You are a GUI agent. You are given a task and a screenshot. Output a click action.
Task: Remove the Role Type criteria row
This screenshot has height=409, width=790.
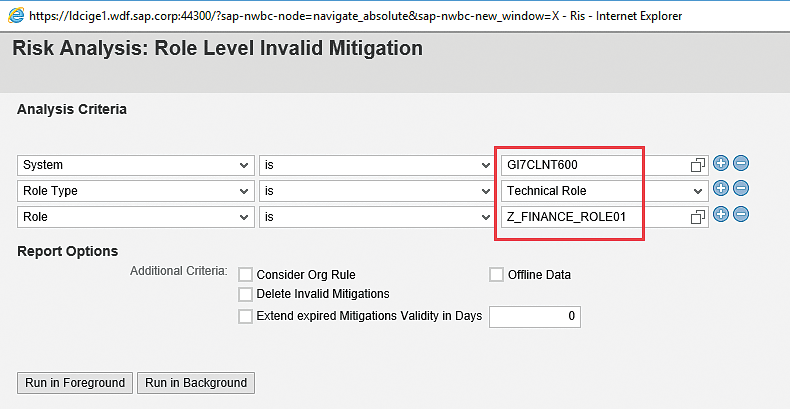click(x=741, y=188)
